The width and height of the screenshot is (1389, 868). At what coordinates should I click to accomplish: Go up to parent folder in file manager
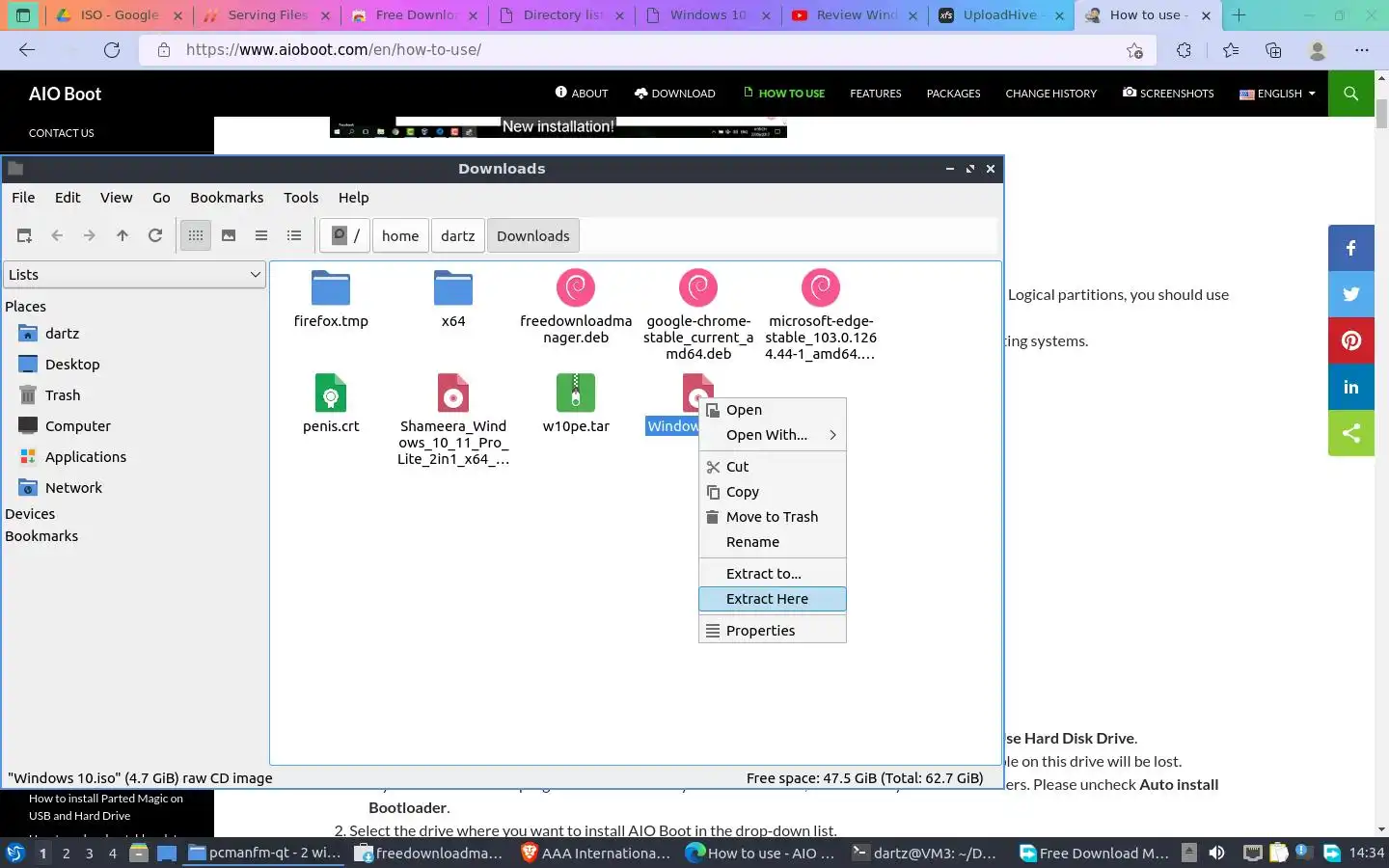(123, 235)
